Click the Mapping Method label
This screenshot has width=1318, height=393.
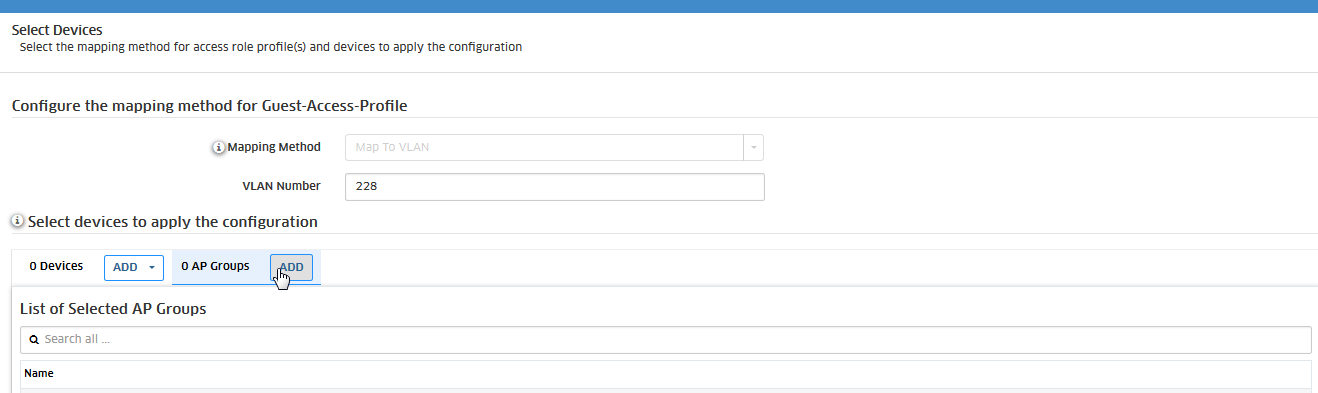pos(274,147)
